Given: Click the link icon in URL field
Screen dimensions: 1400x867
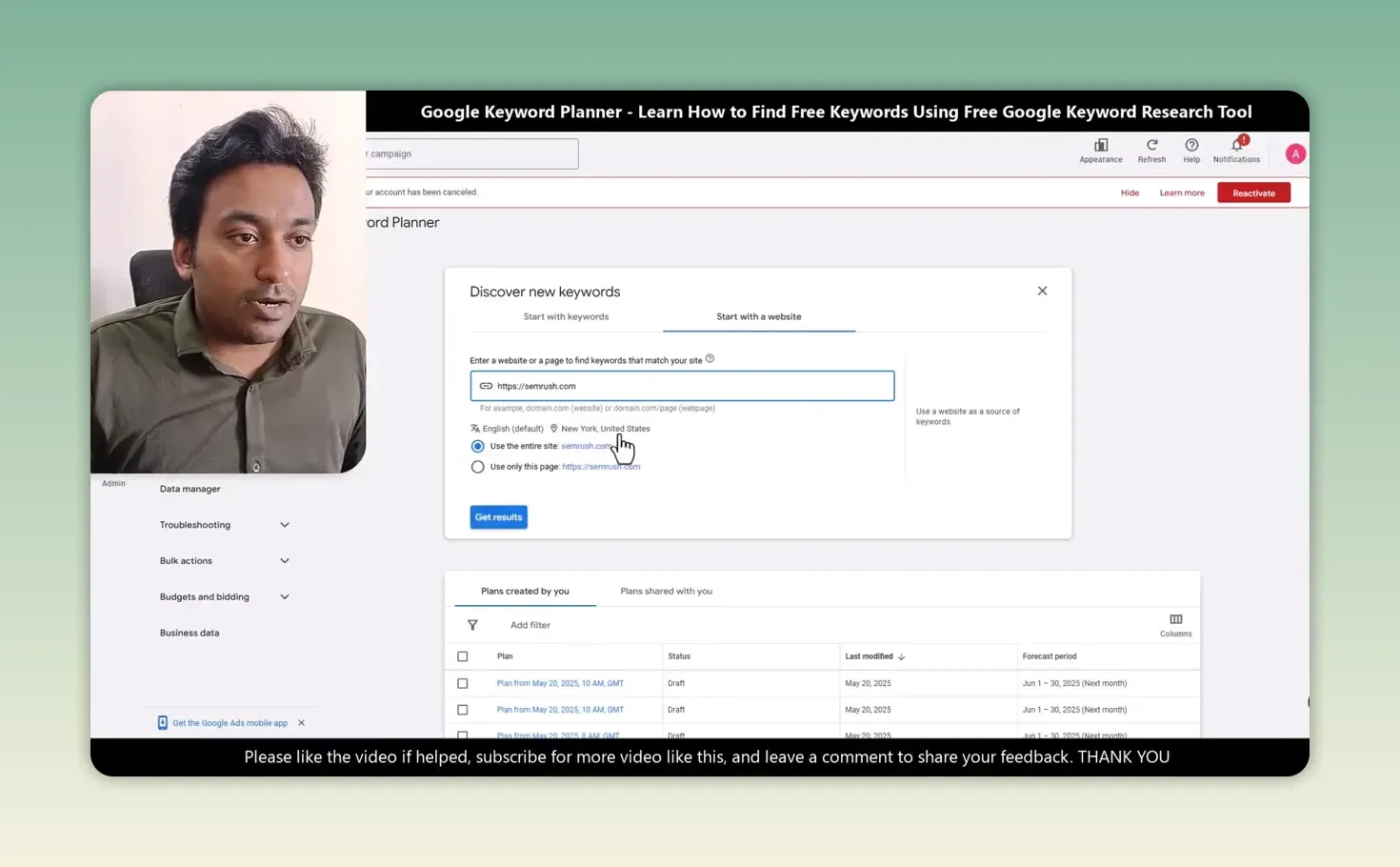Looking at the screenshot, I should coord(486,386).
